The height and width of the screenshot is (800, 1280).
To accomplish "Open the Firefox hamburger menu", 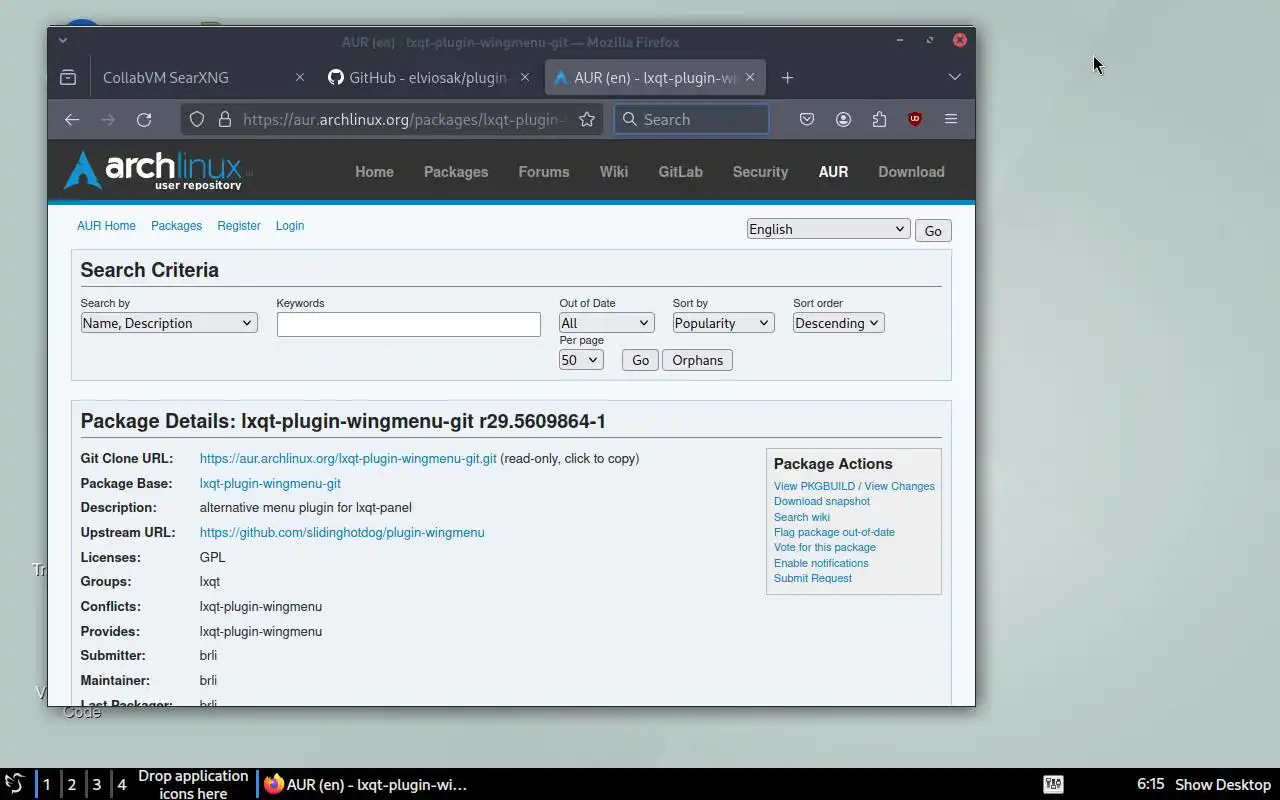I will click(951, 119).
